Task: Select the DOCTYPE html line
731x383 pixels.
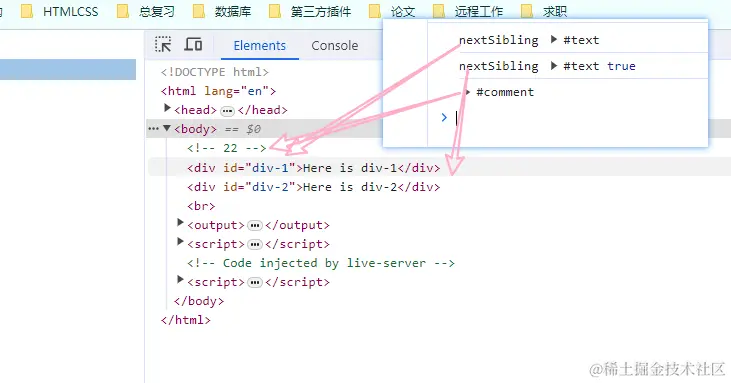Action: 215,72
